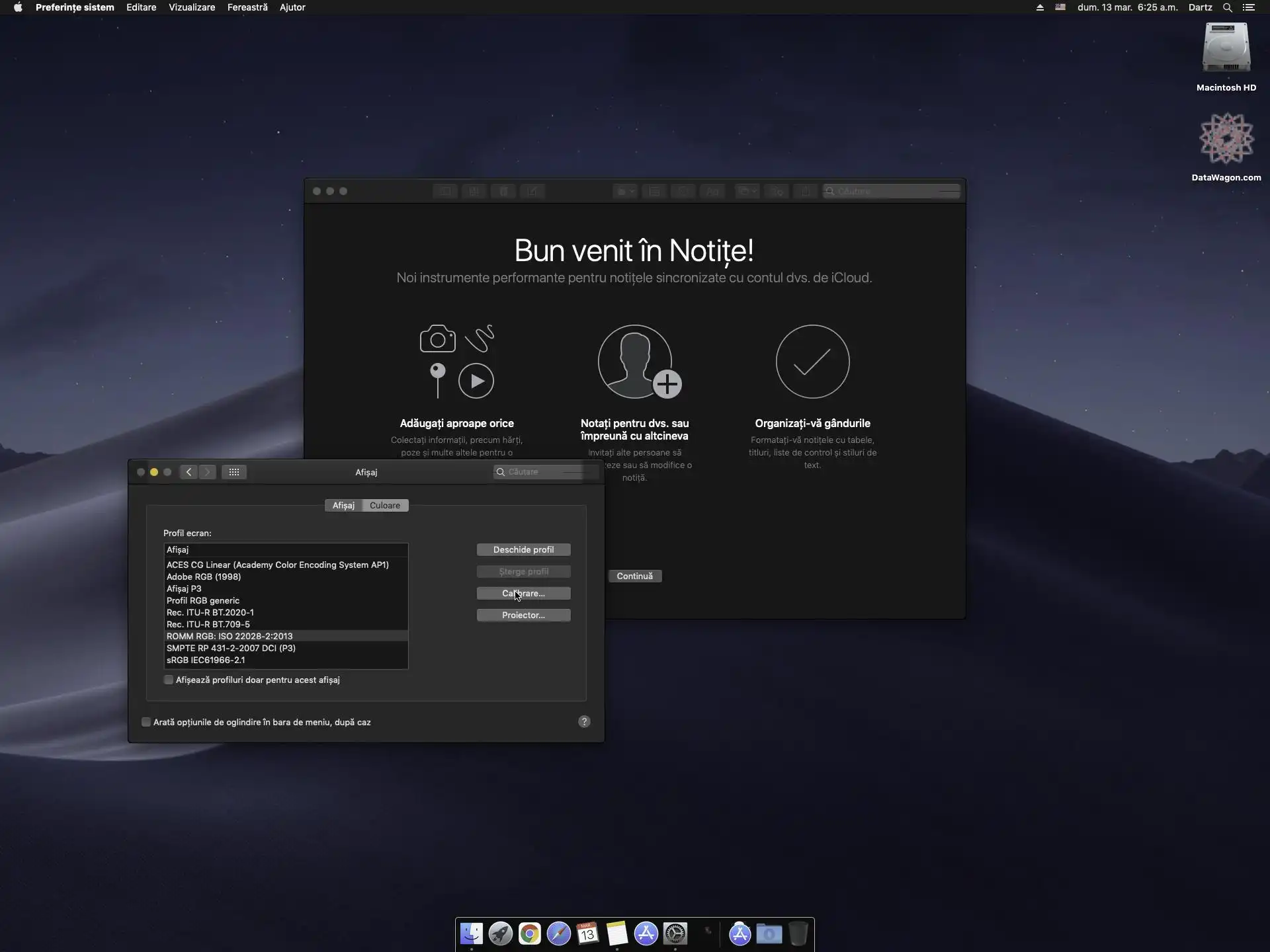Select the sRGB IEC61966-2.1 profile
This screenshot has height=952, width=1270.
point(206,660)
